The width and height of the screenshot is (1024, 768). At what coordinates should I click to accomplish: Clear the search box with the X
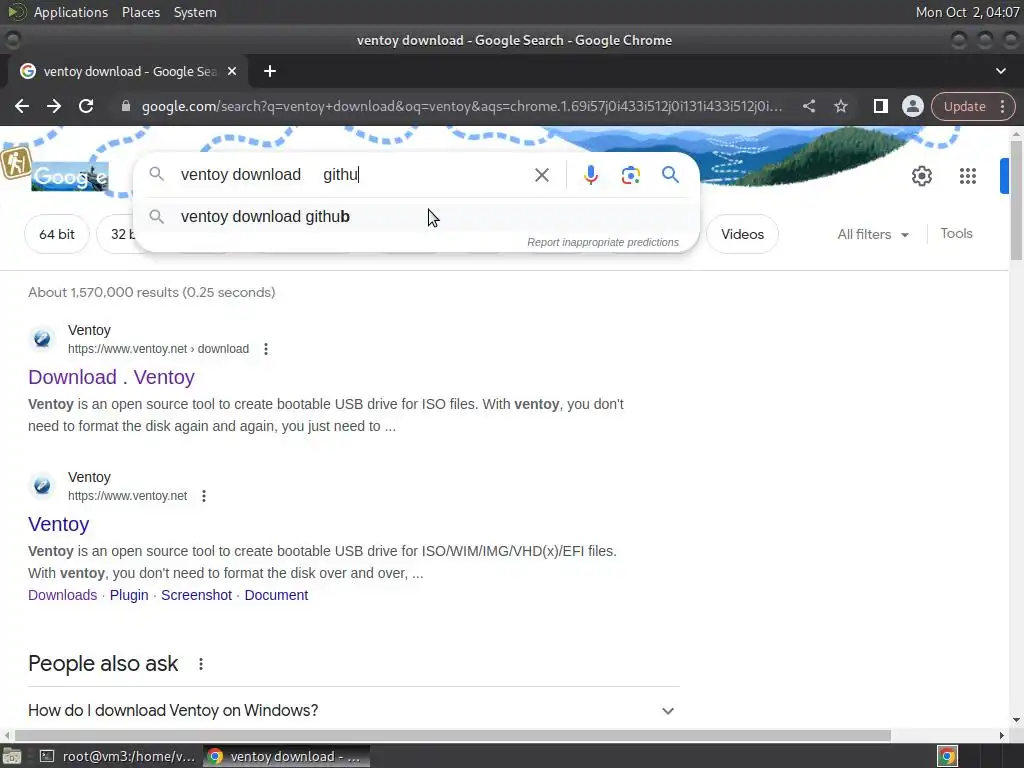tap(541, 175)
